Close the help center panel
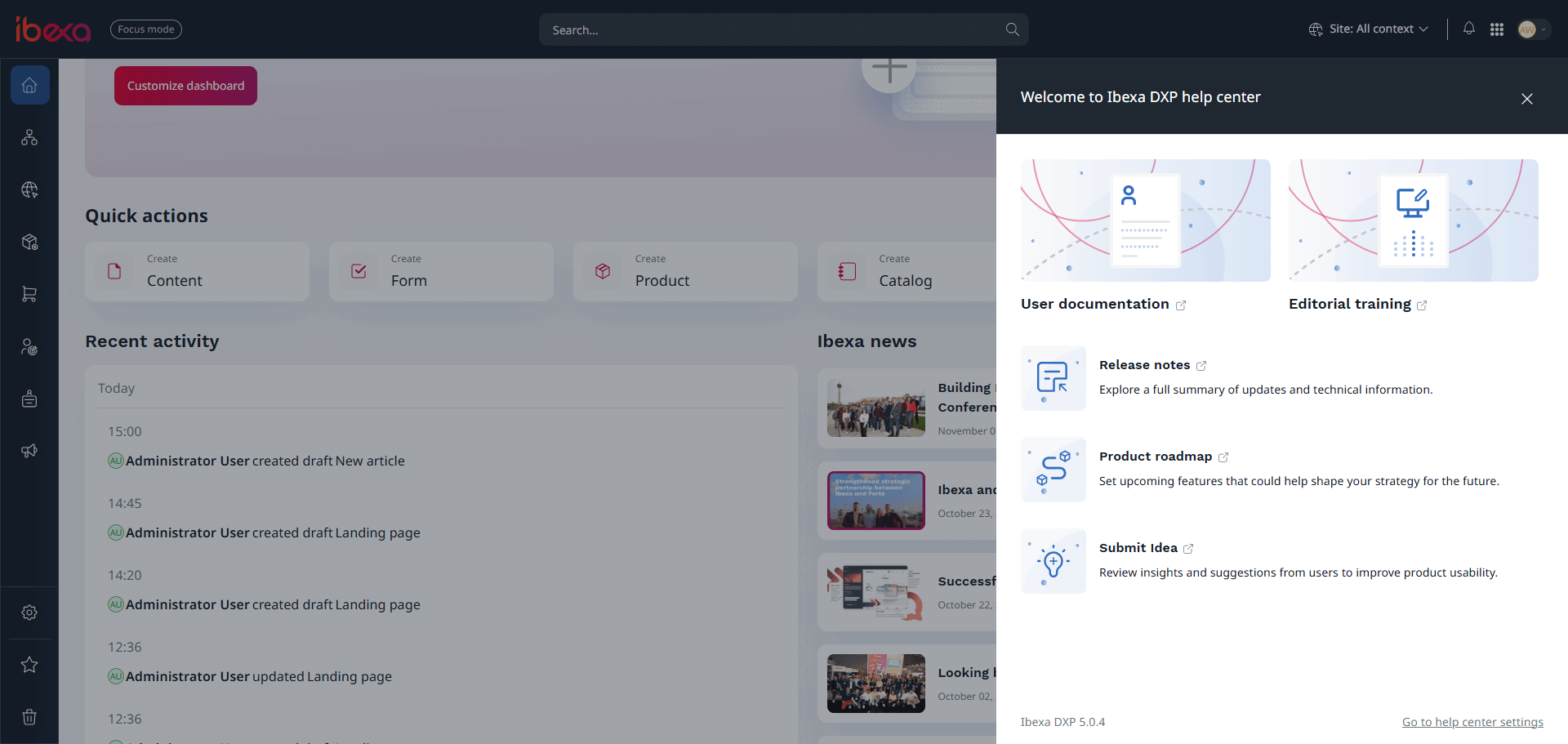The width and height of the screenshot is (1568, 744). point(1526,99)
